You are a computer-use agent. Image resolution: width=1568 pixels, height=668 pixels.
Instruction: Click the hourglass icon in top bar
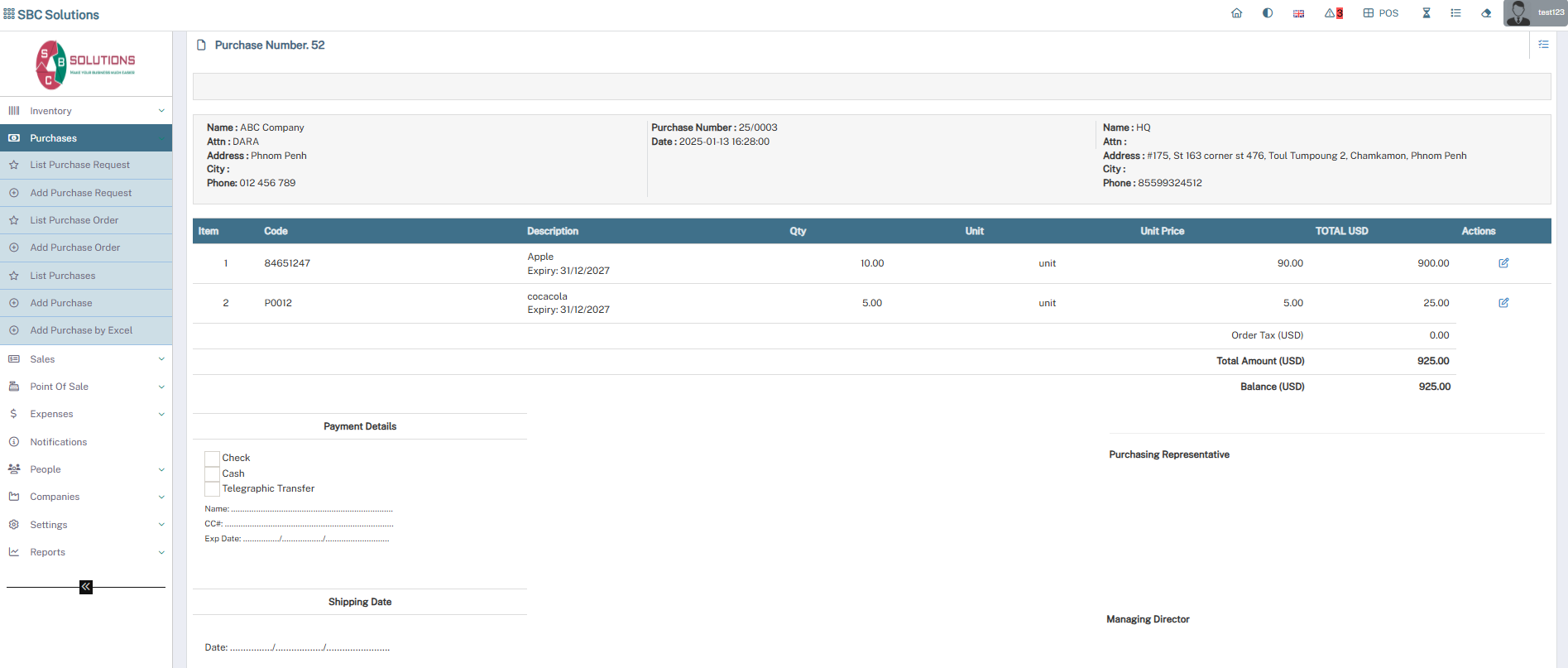(1427, 13)
